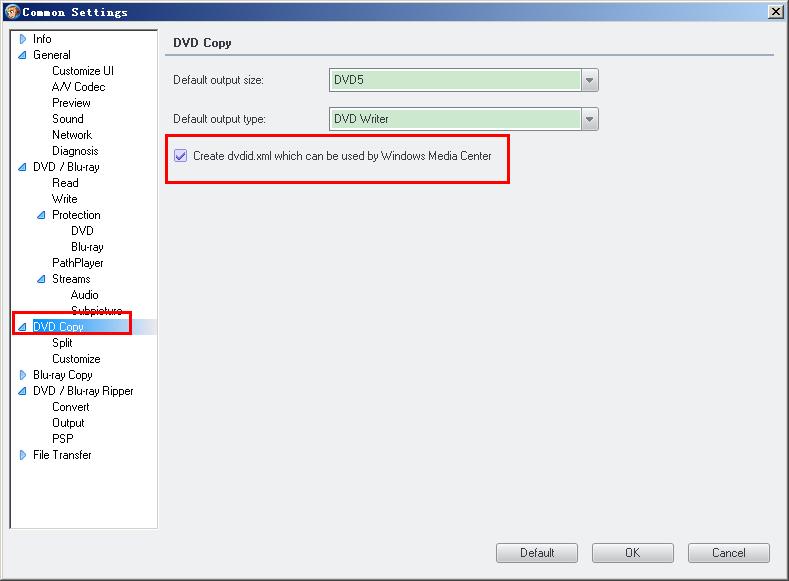
Task: Toggle the Create dvdid.xml checkbox
Action: pyautogui.click(x=181, y=156)
